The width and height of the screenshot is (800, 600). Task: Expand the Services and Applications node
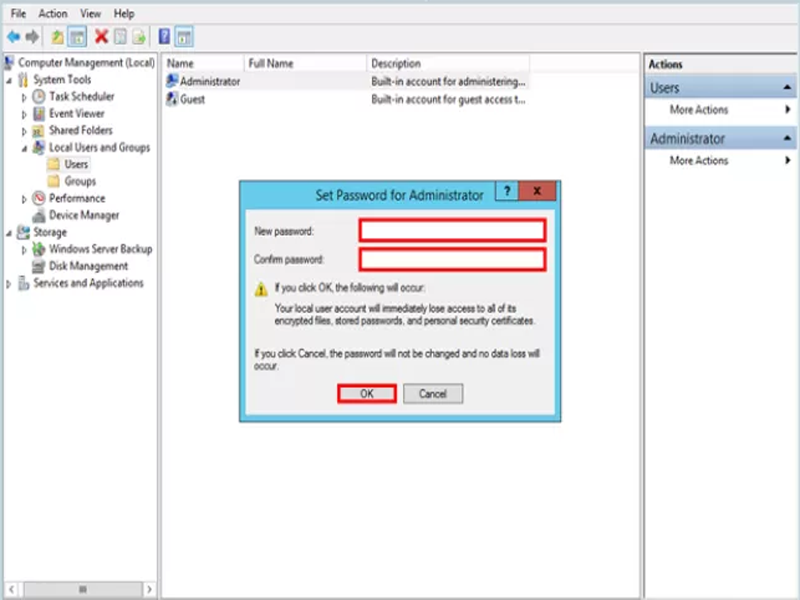pos(8,284)
